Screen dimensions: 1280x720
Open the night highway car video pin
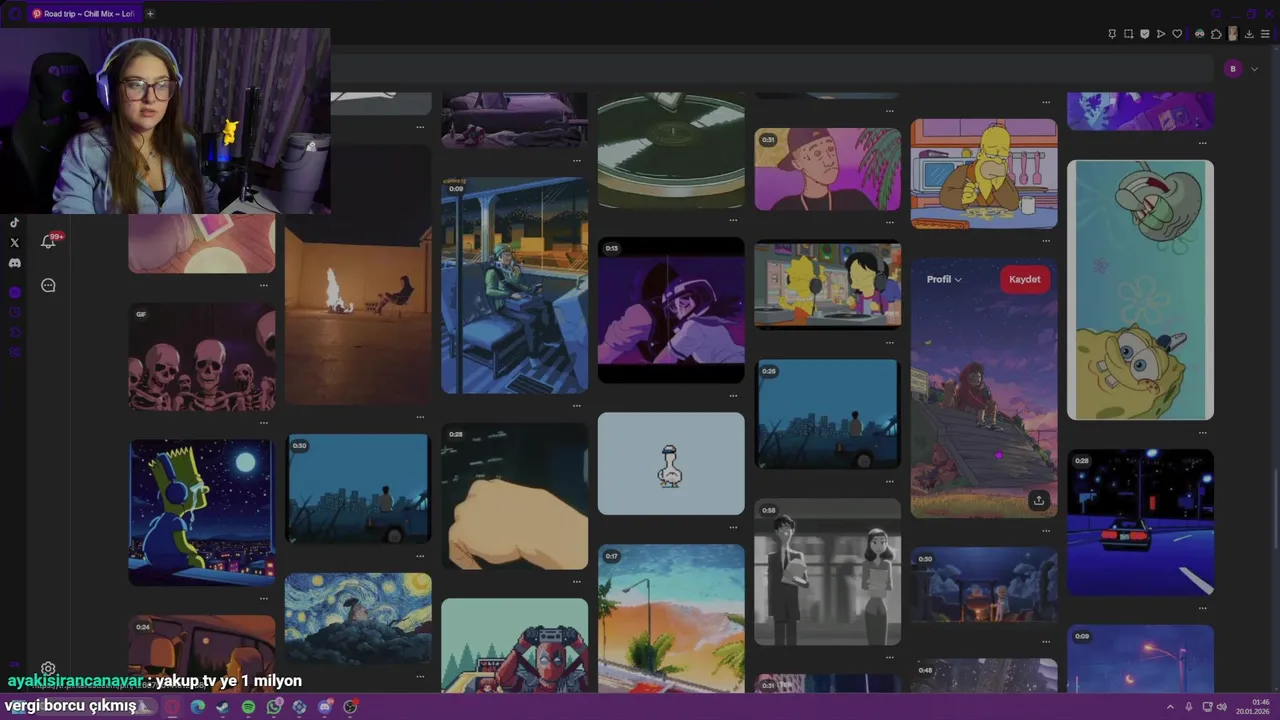pos(1140,522)
